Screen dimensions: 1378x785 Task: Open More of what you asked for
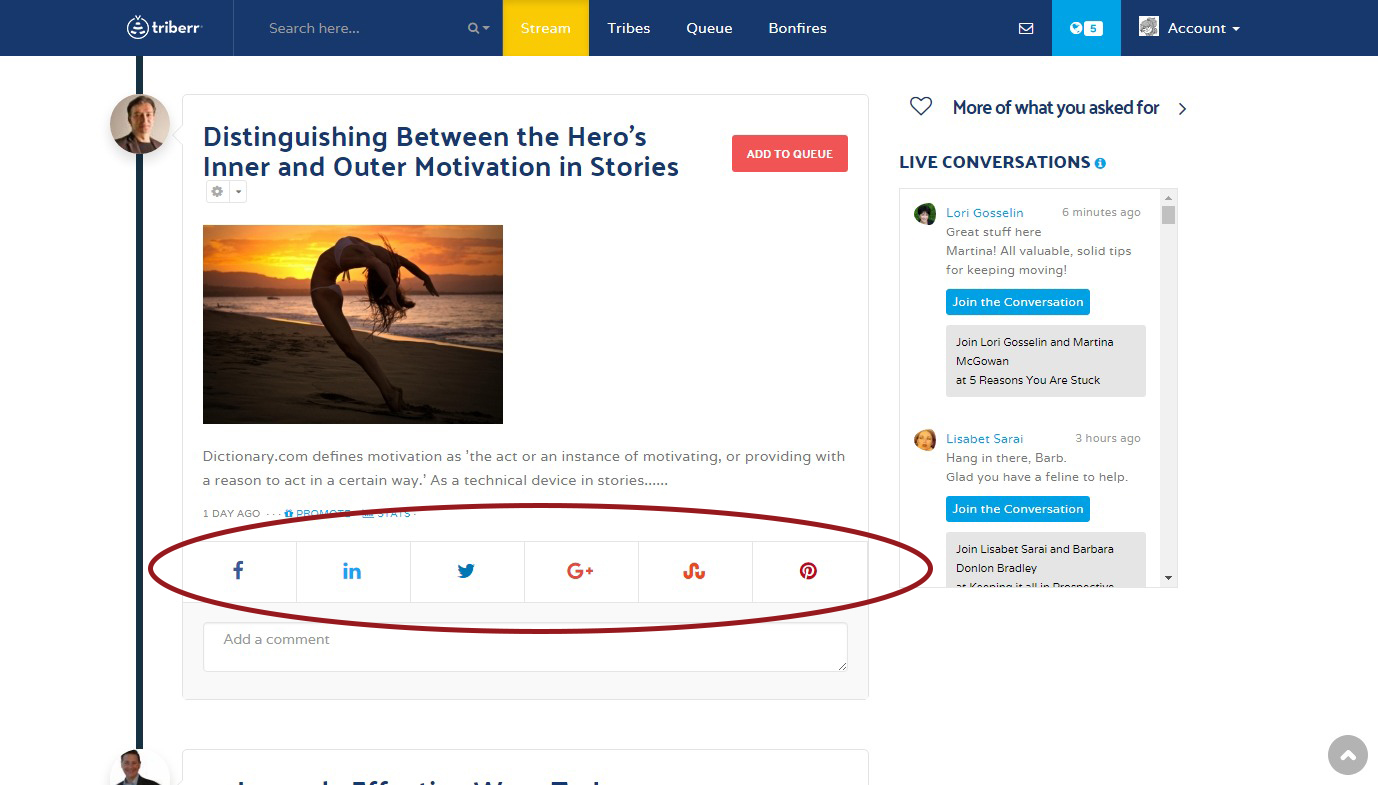1055,108
